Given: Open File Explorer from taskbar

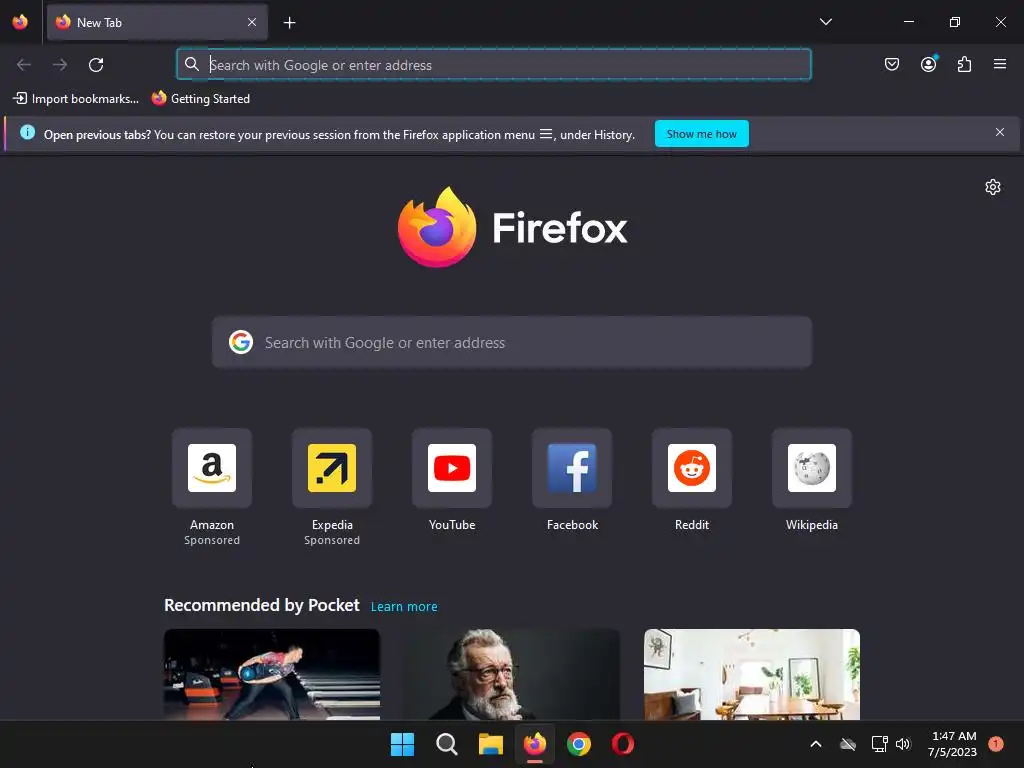Looking at the screenshot, I should pos(490,744).
